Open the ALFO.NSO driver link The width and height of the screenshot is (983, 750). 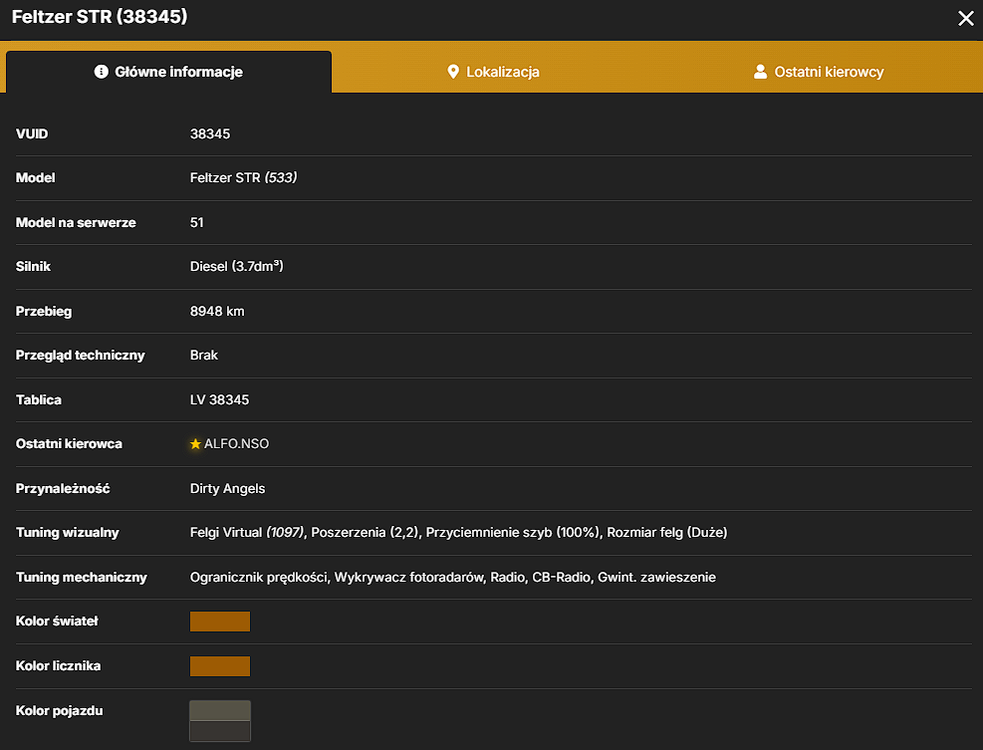pyautogui.click(x=236, y=444)
